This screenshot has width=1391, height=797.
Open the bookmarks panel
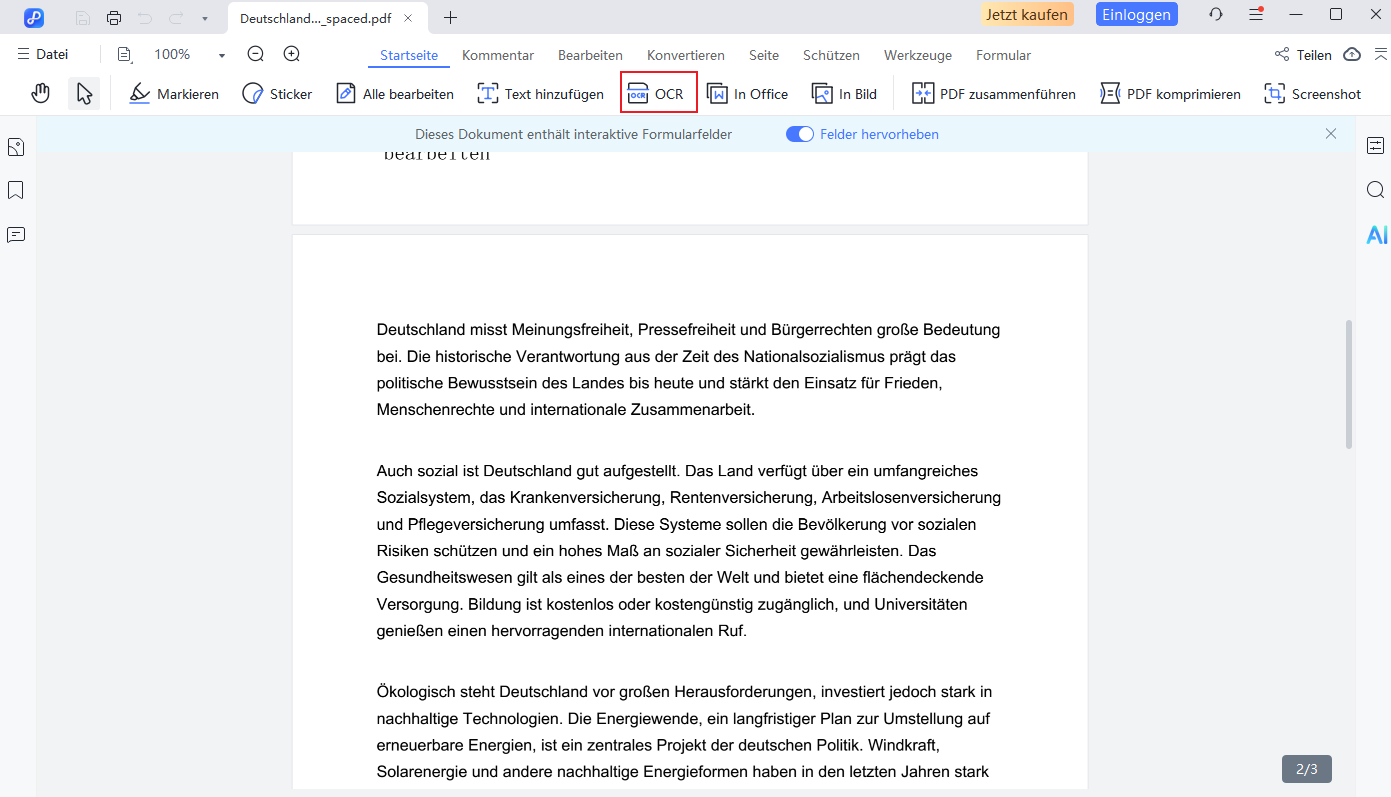click(x=16, y=190)
